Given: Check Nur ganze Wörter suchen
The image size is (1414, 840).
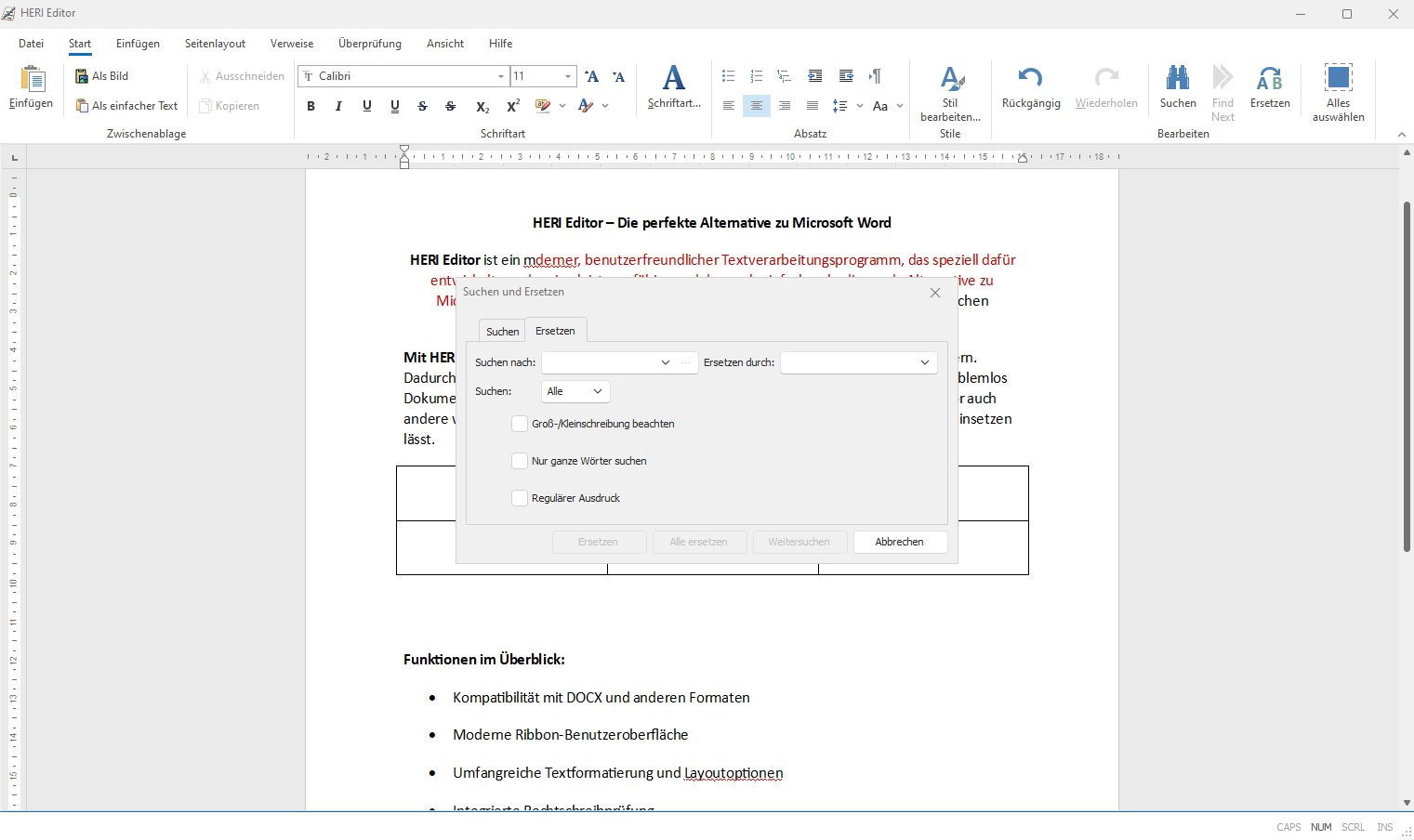Looking at the screenshot, I should point(520,461).
